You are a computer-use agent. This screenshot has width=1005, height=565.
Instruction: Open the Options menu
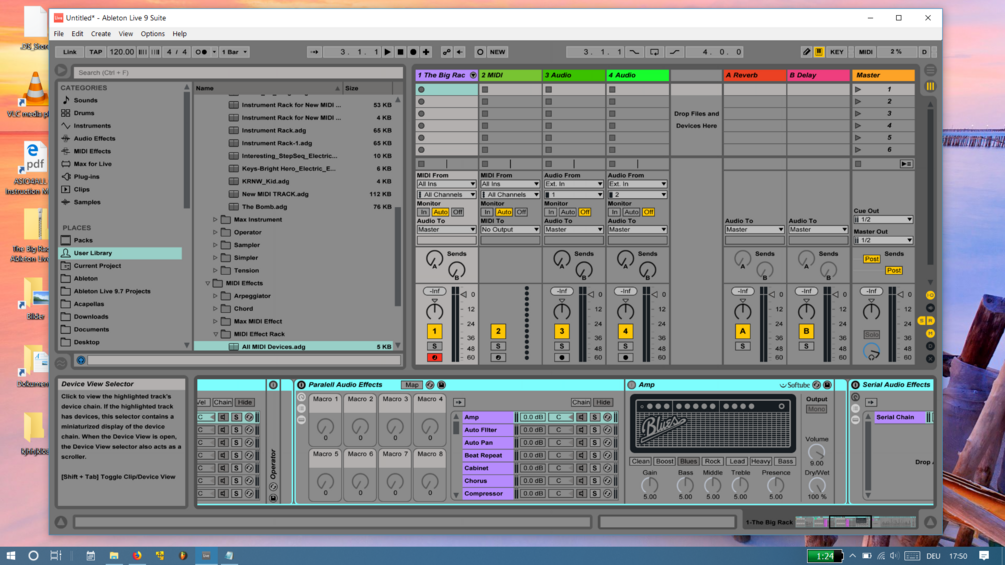[153, 33]
